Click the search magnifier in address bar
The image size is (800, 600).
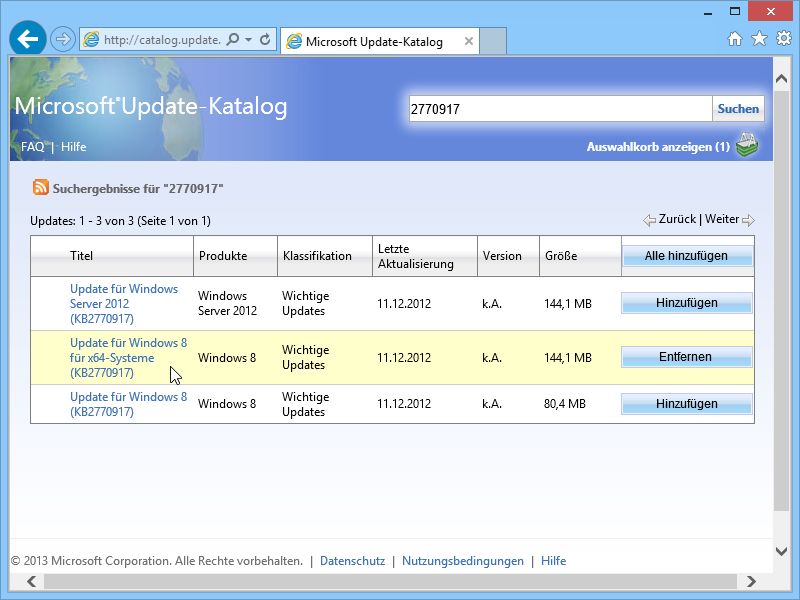pos(233,39)
